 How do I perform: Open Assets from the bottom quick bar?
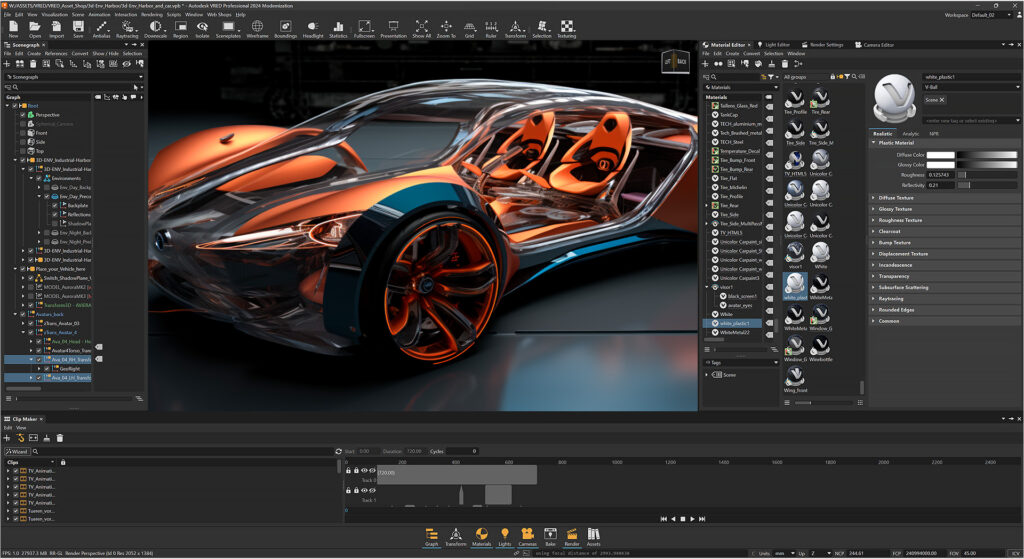593,537
